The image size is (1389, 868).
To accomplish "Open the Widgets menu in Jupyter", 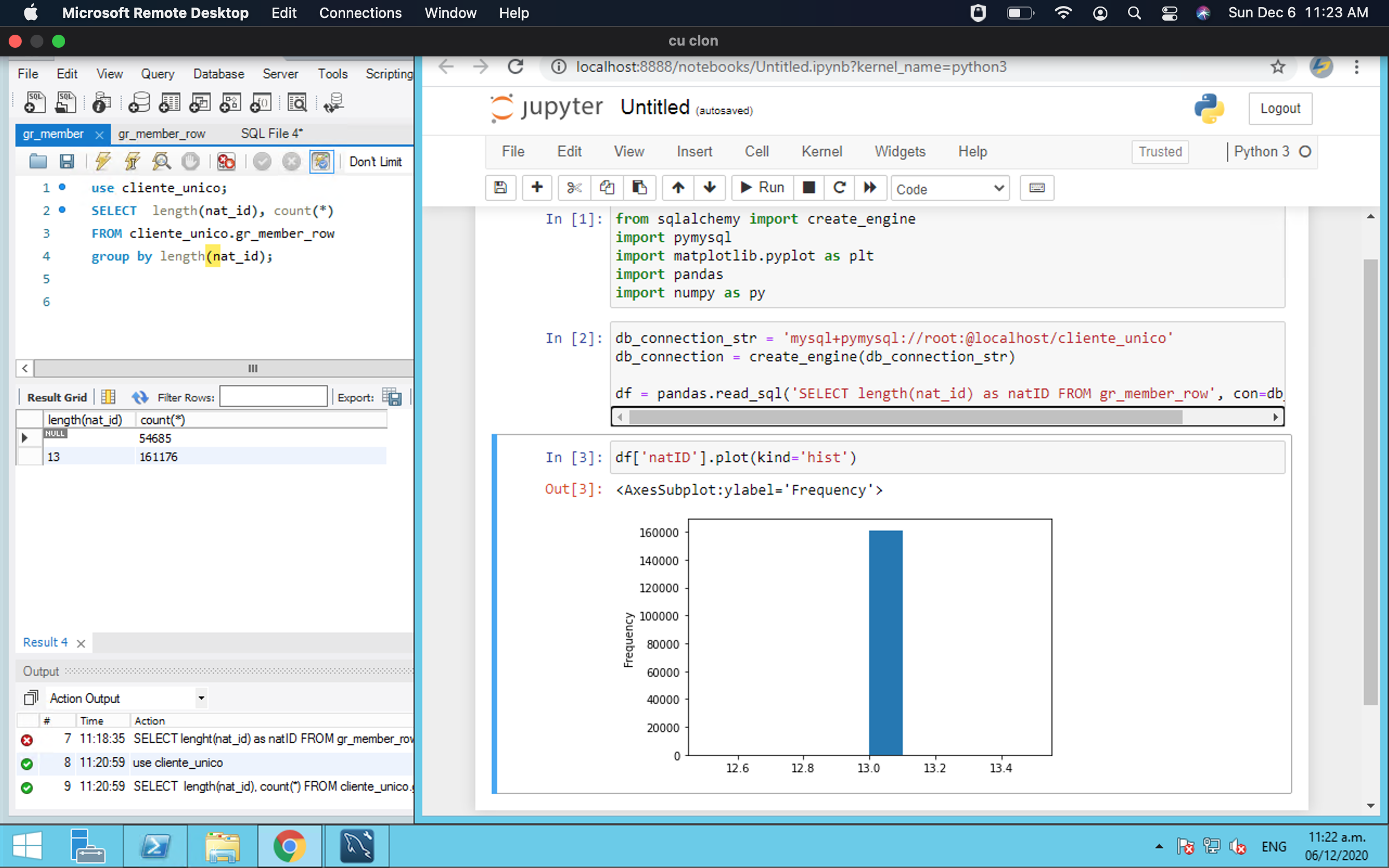I will pos(900,151).
